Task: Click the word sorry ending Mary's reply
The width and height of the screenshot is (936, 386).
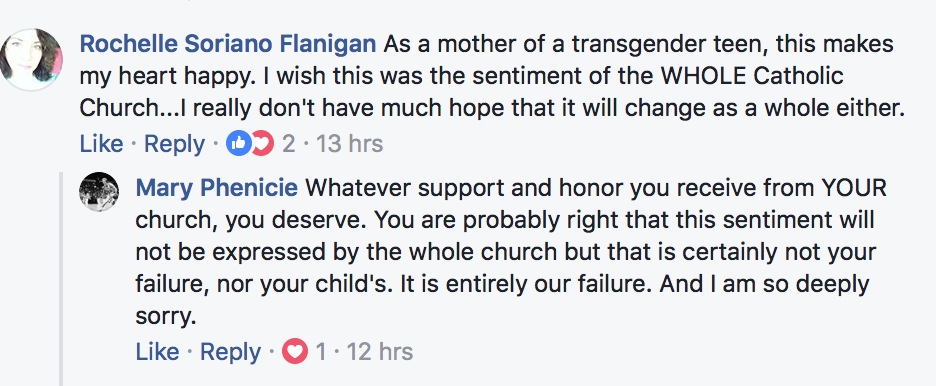Action: [x=166, y=317]
